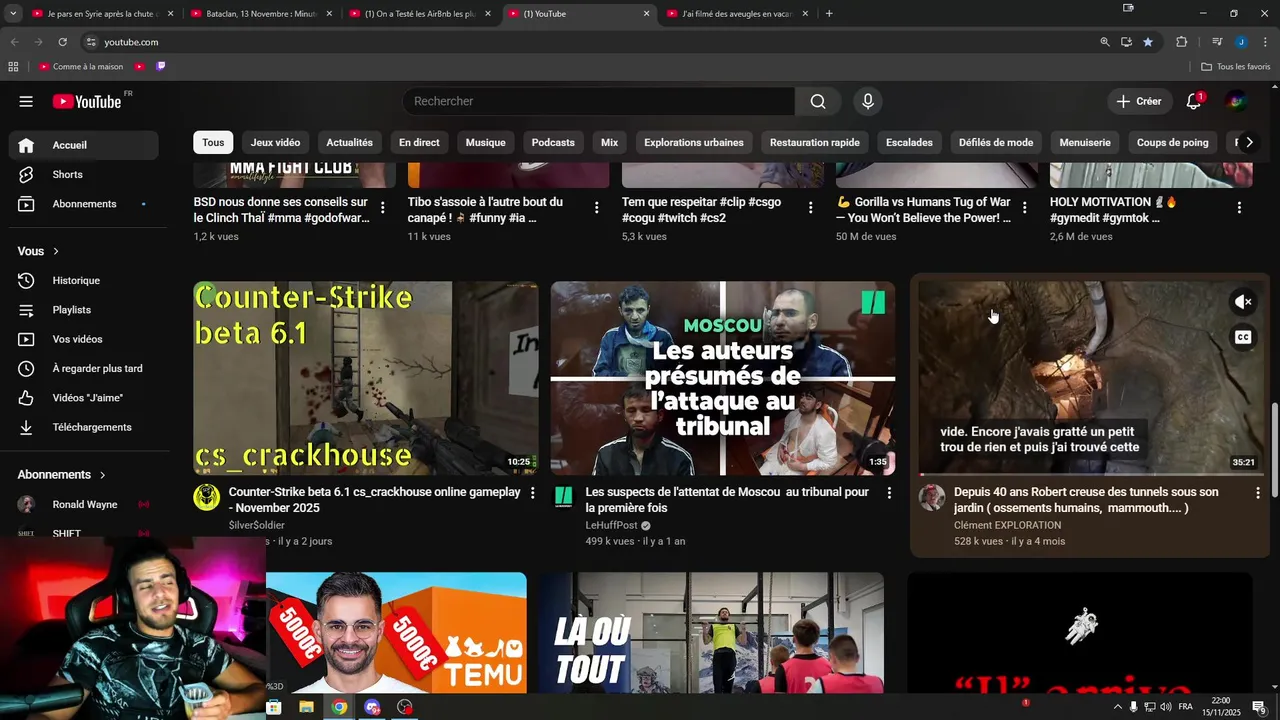Select the Restauration rapide chip
This screenshot has height=720, width=1280.
(x=814, y=143)
